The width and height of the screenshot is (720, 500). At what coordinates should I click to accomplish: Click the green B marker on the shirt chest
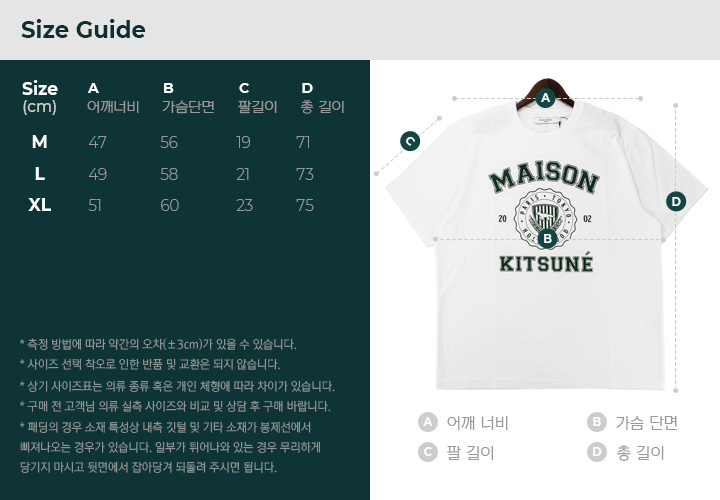[546, 238]
